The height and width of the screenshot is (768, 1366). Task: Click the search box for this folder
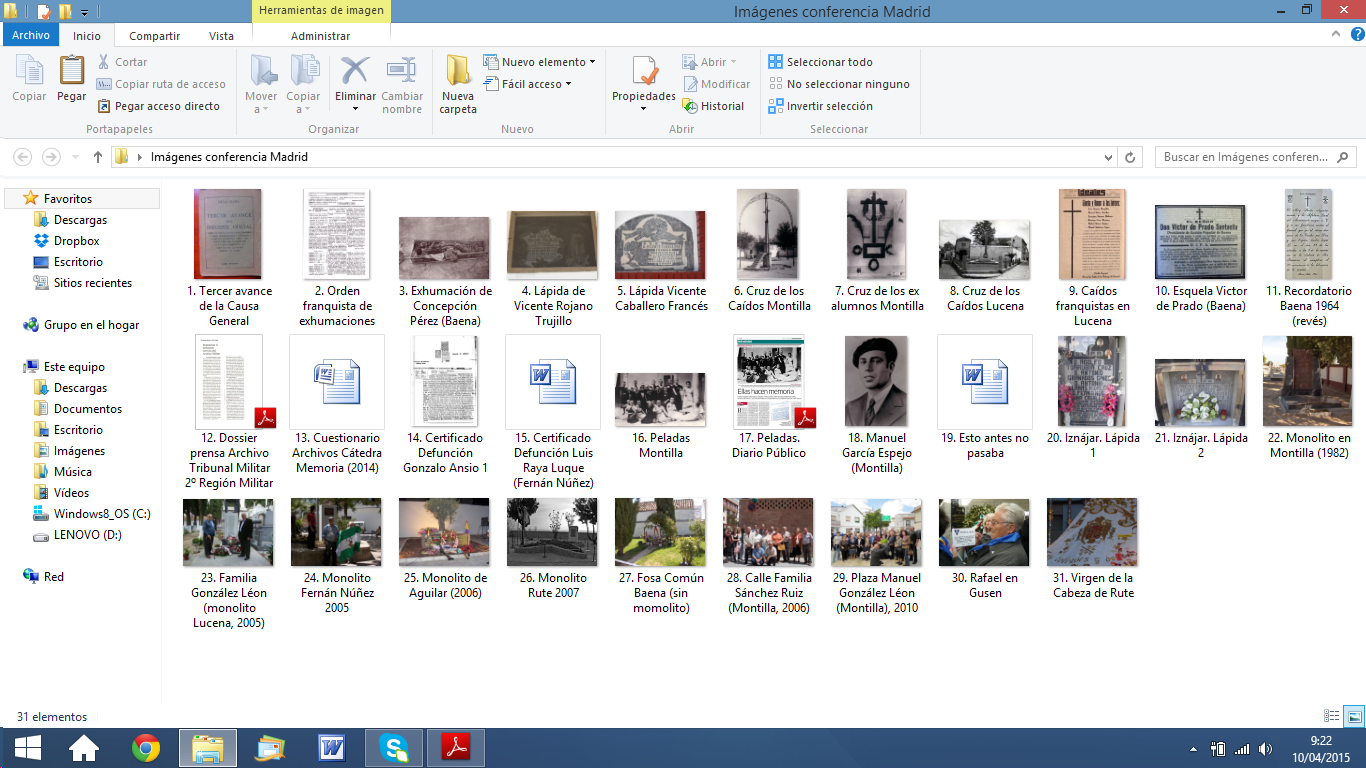1245,157
